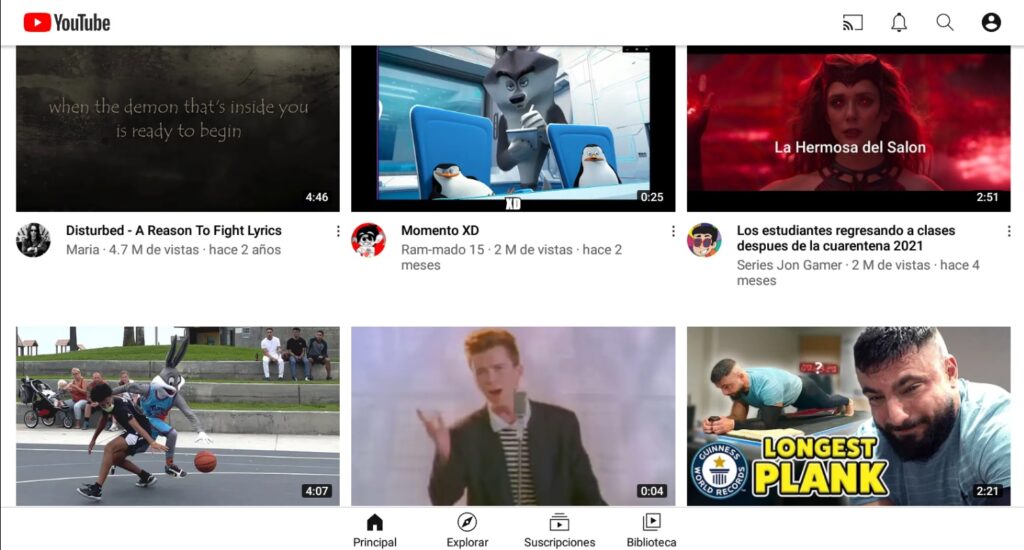
Task: Open the Suscripciones tab
Action: point(559,530)
